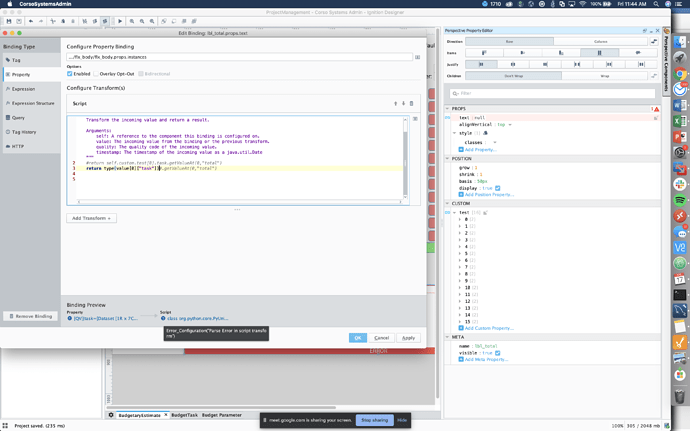
Task: Select the Tag binding type
Action: tap(31, 60)
